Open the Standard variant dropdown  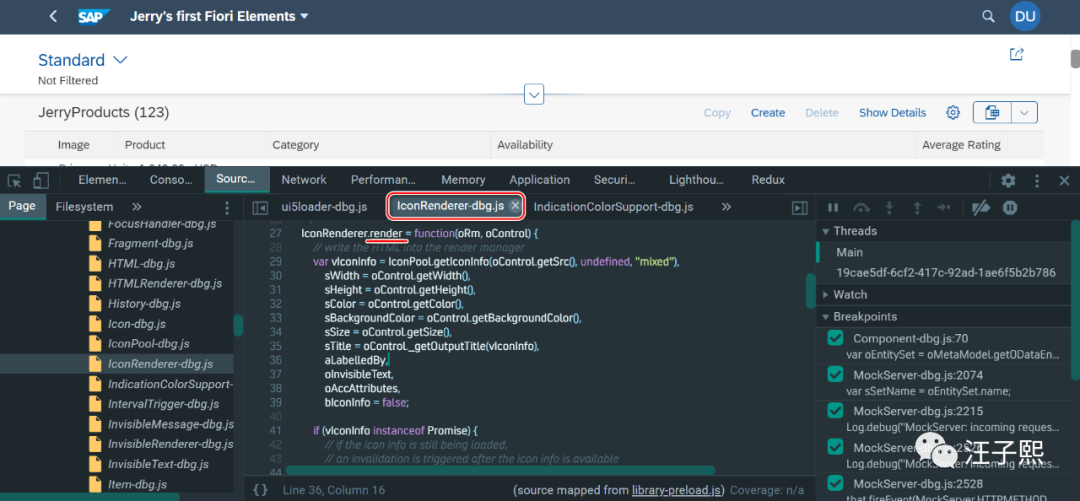point(121,60)
